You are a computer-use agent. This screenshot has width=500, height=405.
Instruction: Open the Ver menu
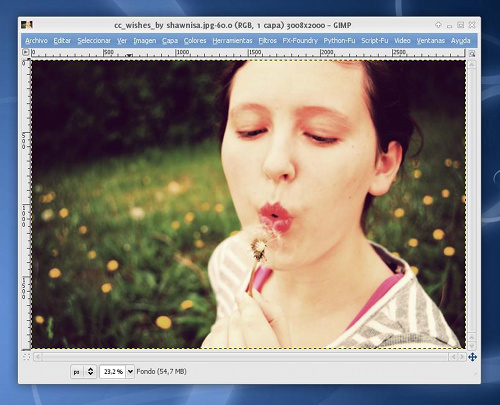coord(122,41)
